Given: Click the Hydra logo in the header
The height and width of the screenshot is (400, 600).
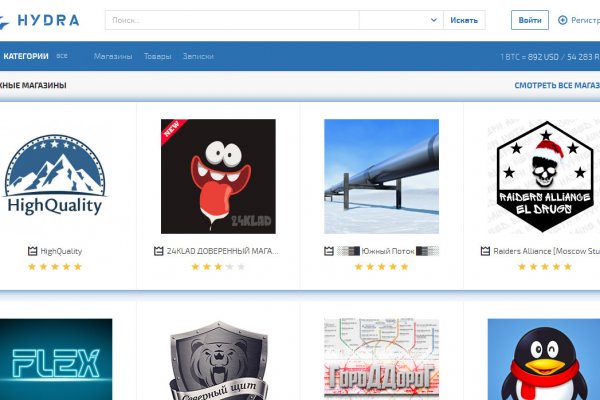Looking at the screenshot, I should pyautogui.click(x=40, y=20).
